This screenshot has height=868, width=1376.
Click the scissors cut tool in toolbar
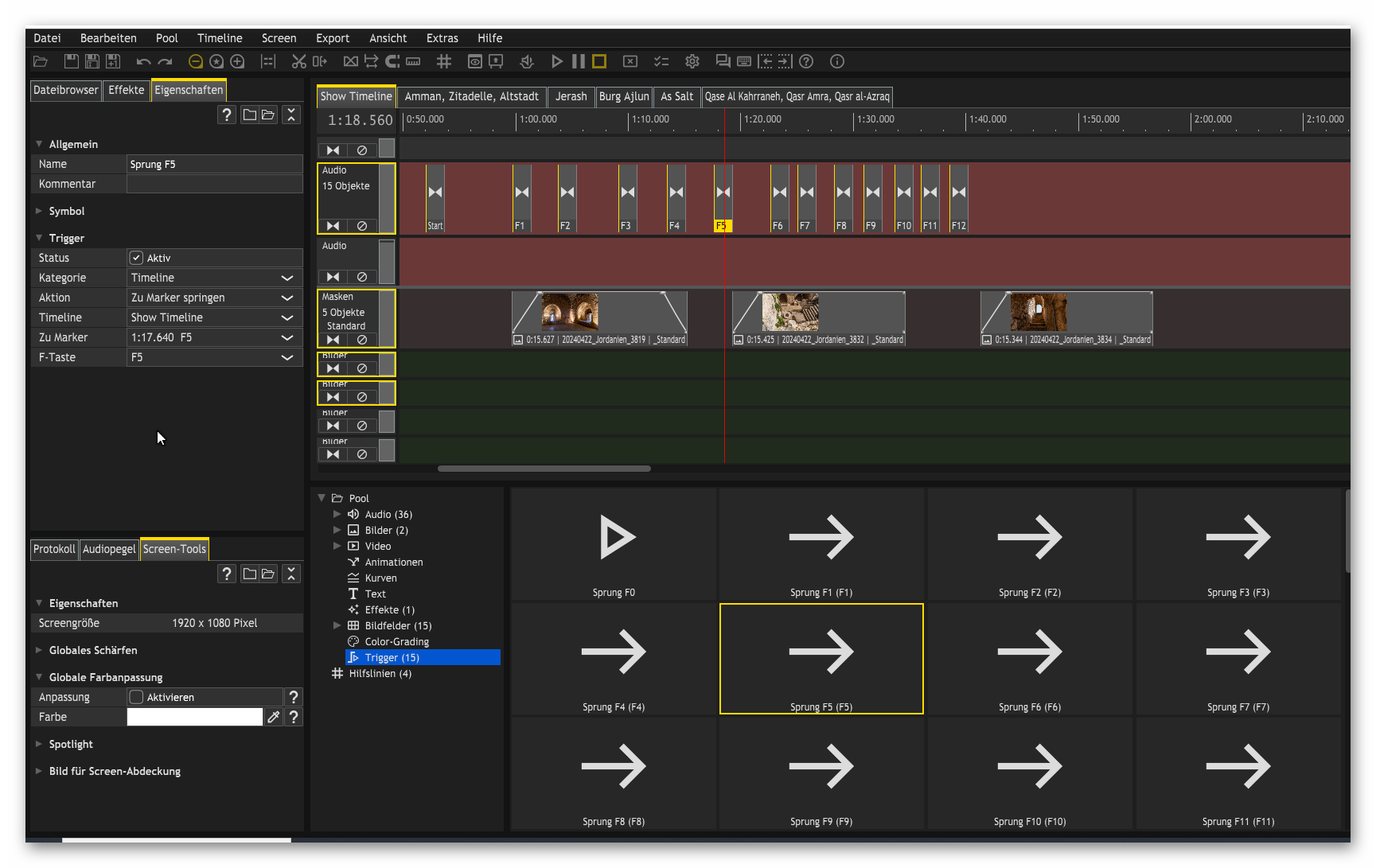point(298,61)
